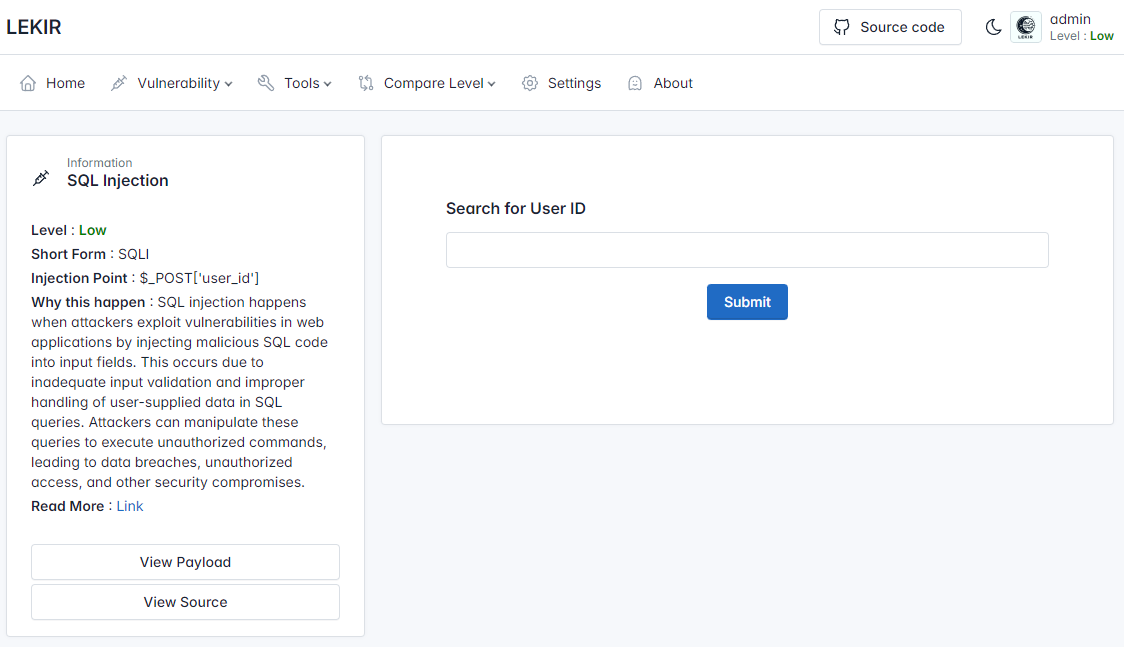Click the GitHub icon in Source code button
The image size is (1124, 647).
click(x=842, y=27)
